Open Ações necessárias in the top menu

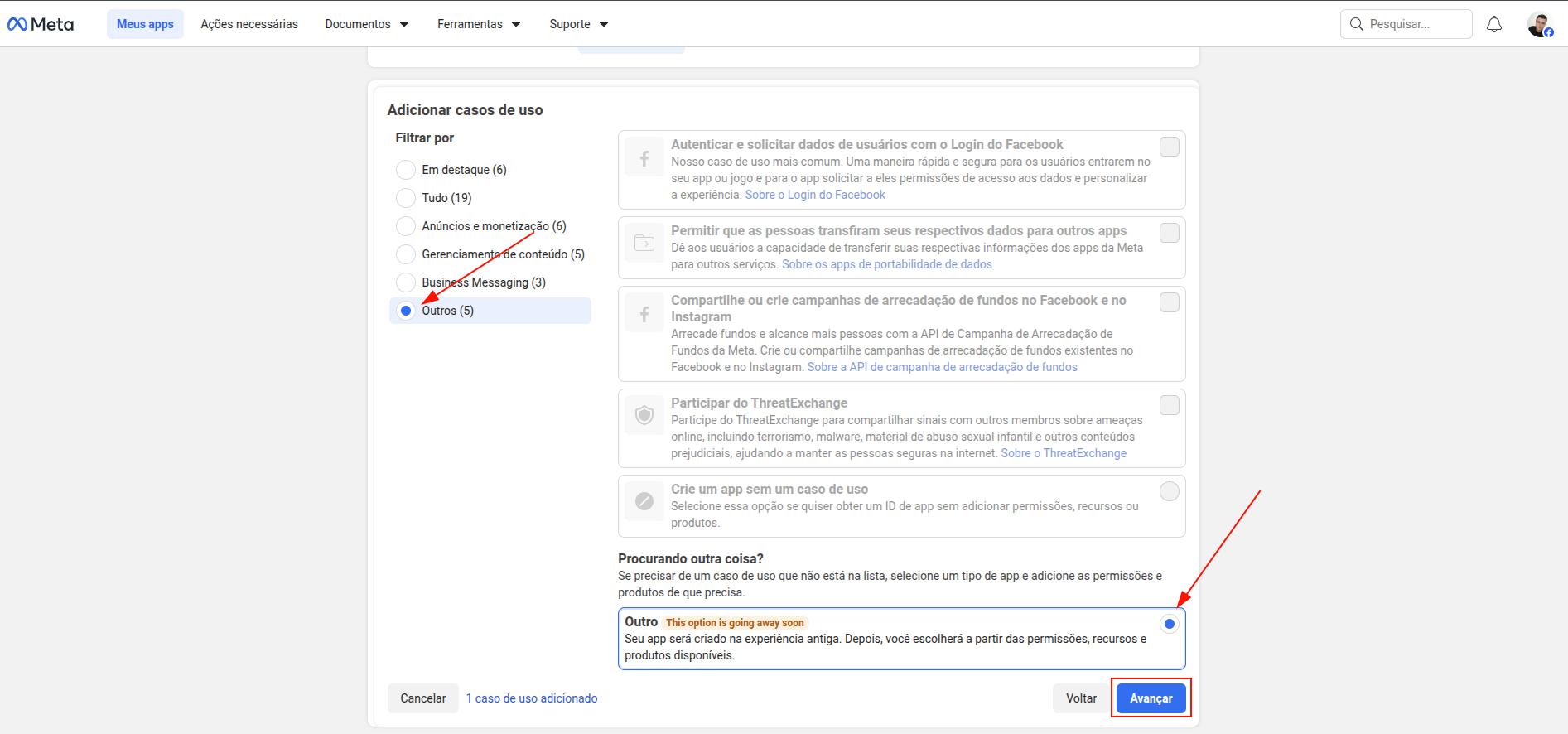pos(249,24)
